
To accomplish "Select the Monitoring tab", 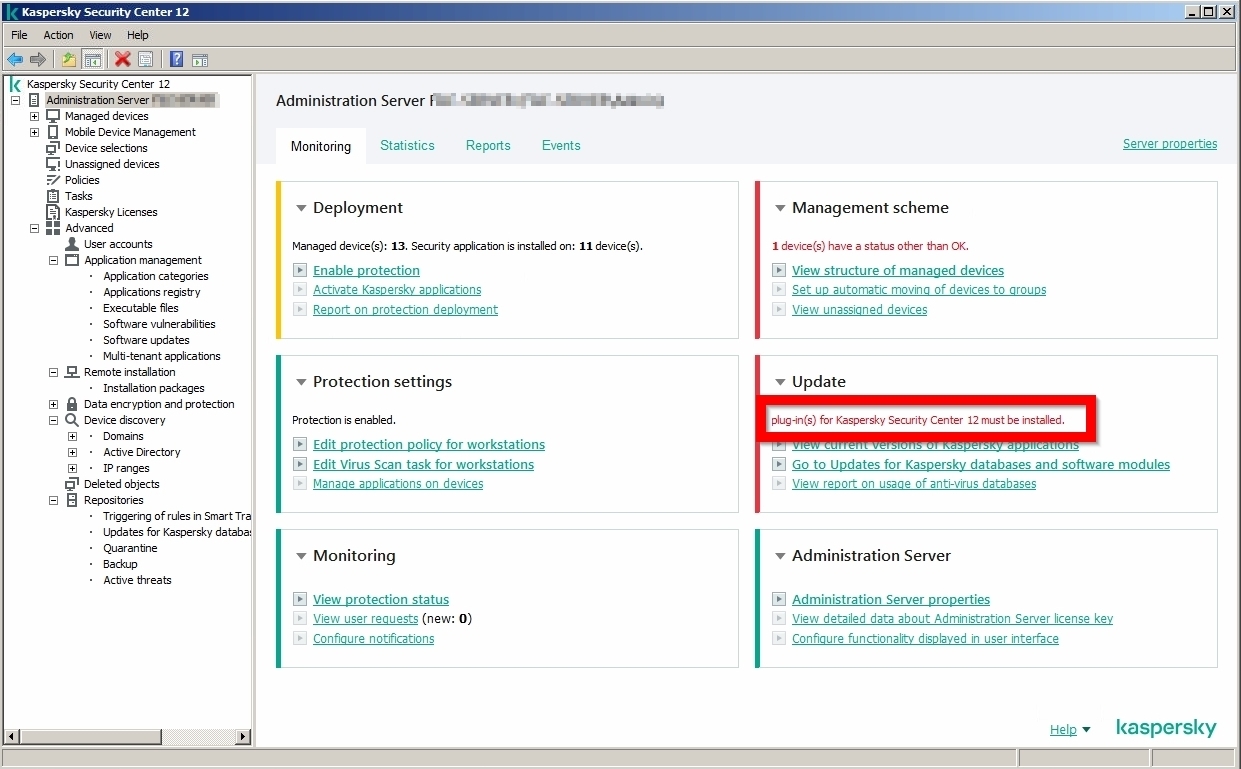I will point(321,146).
